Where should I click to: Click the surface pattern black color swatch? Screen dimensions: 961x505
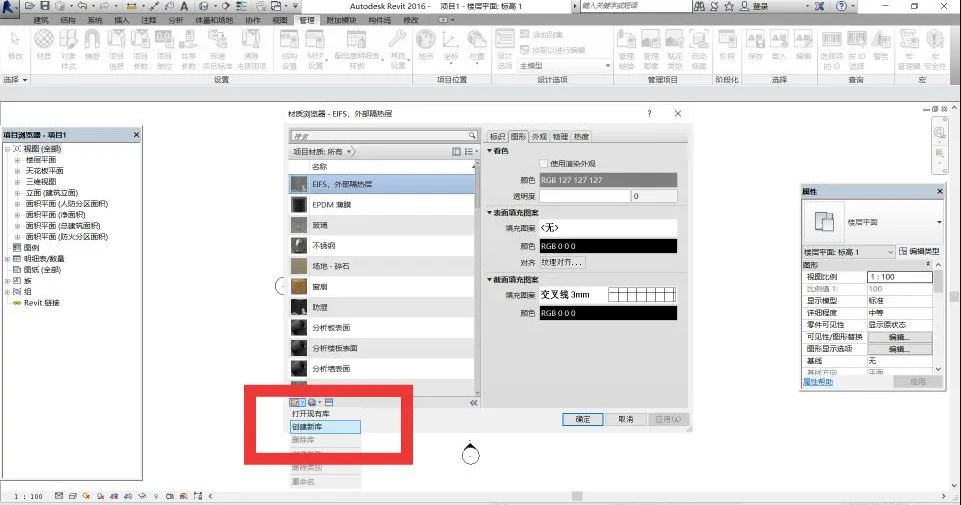pos(608,246)
